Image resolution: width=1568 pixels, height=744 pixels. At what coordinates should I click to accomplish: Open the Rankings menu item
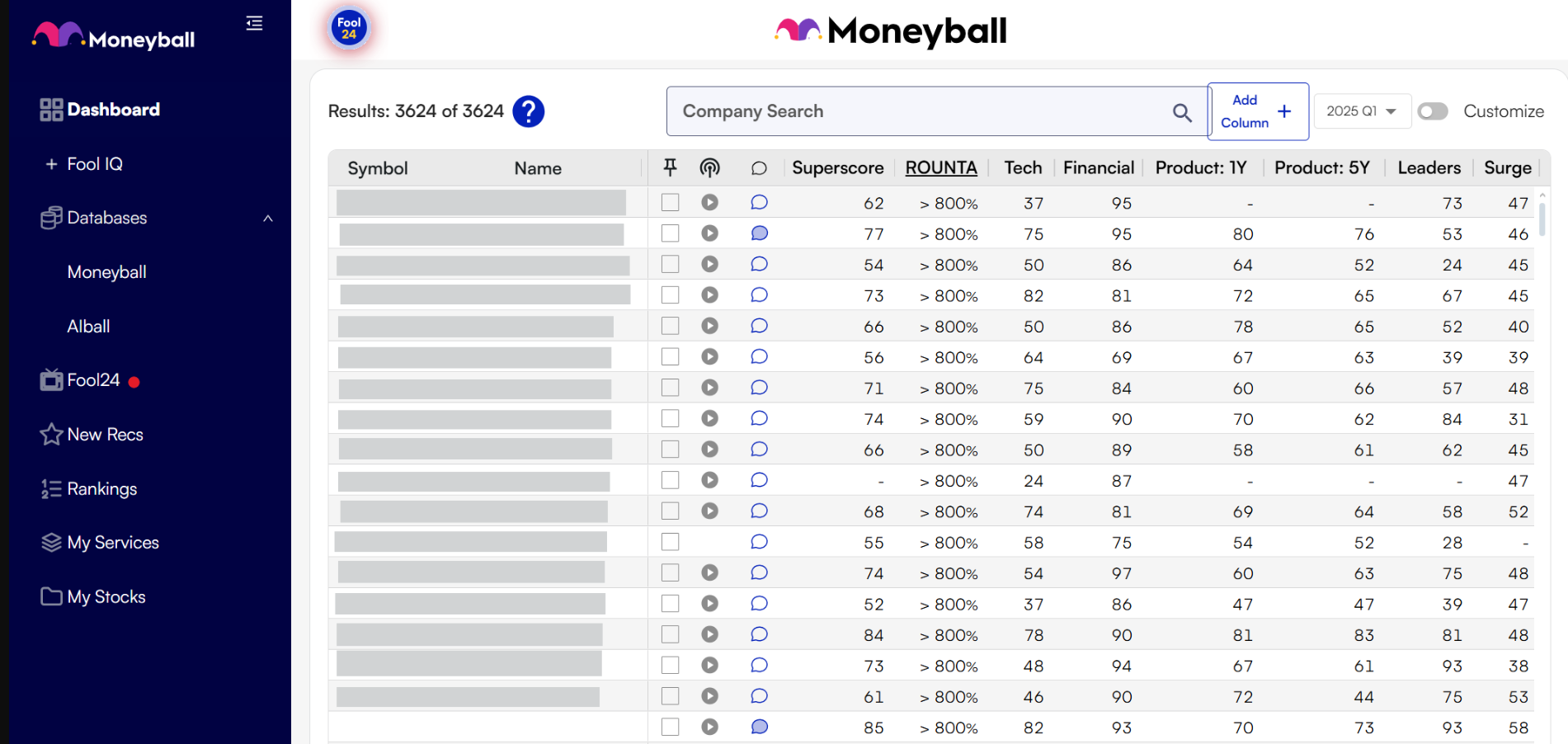(101, 489)
